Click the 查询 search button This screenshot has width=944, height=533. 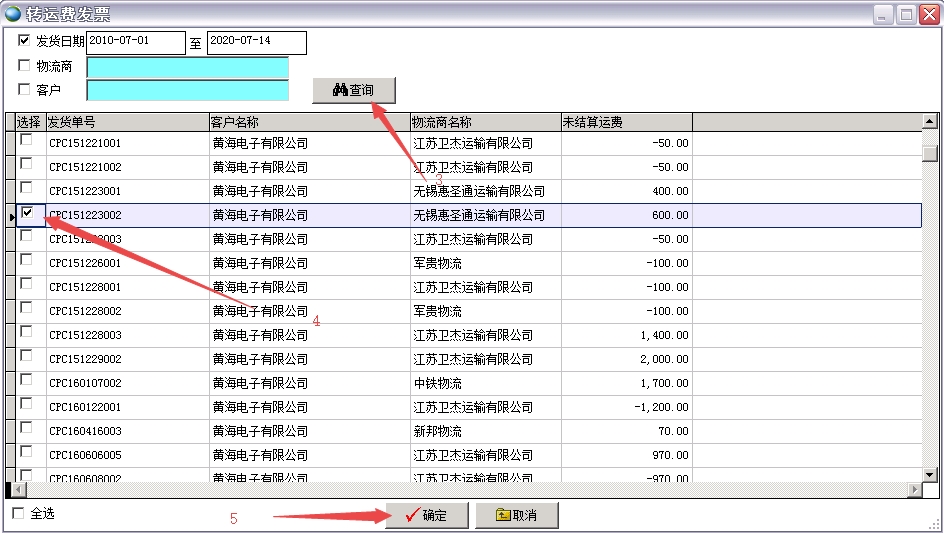pyautogui.click(x=354, y=90)
